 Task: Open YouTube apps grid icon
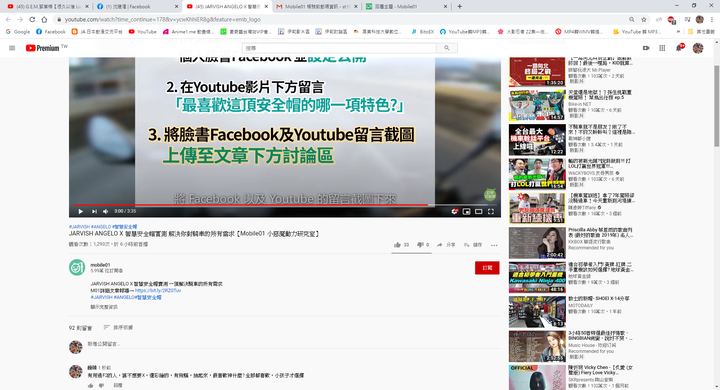[662, 48]
